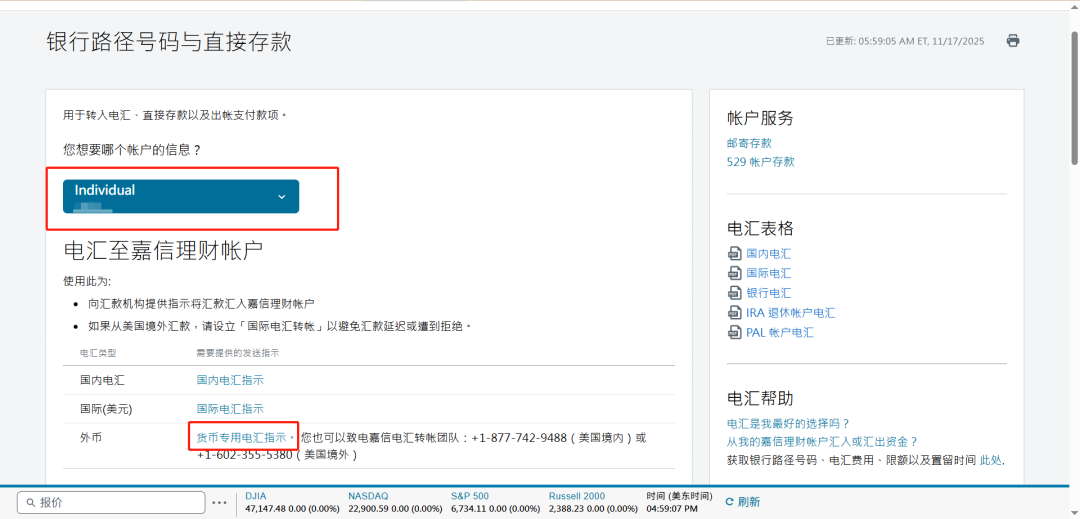This screenshot has width=1080, height=519.
Task: Open the Individual account selector dropdown
Action: 181,196
